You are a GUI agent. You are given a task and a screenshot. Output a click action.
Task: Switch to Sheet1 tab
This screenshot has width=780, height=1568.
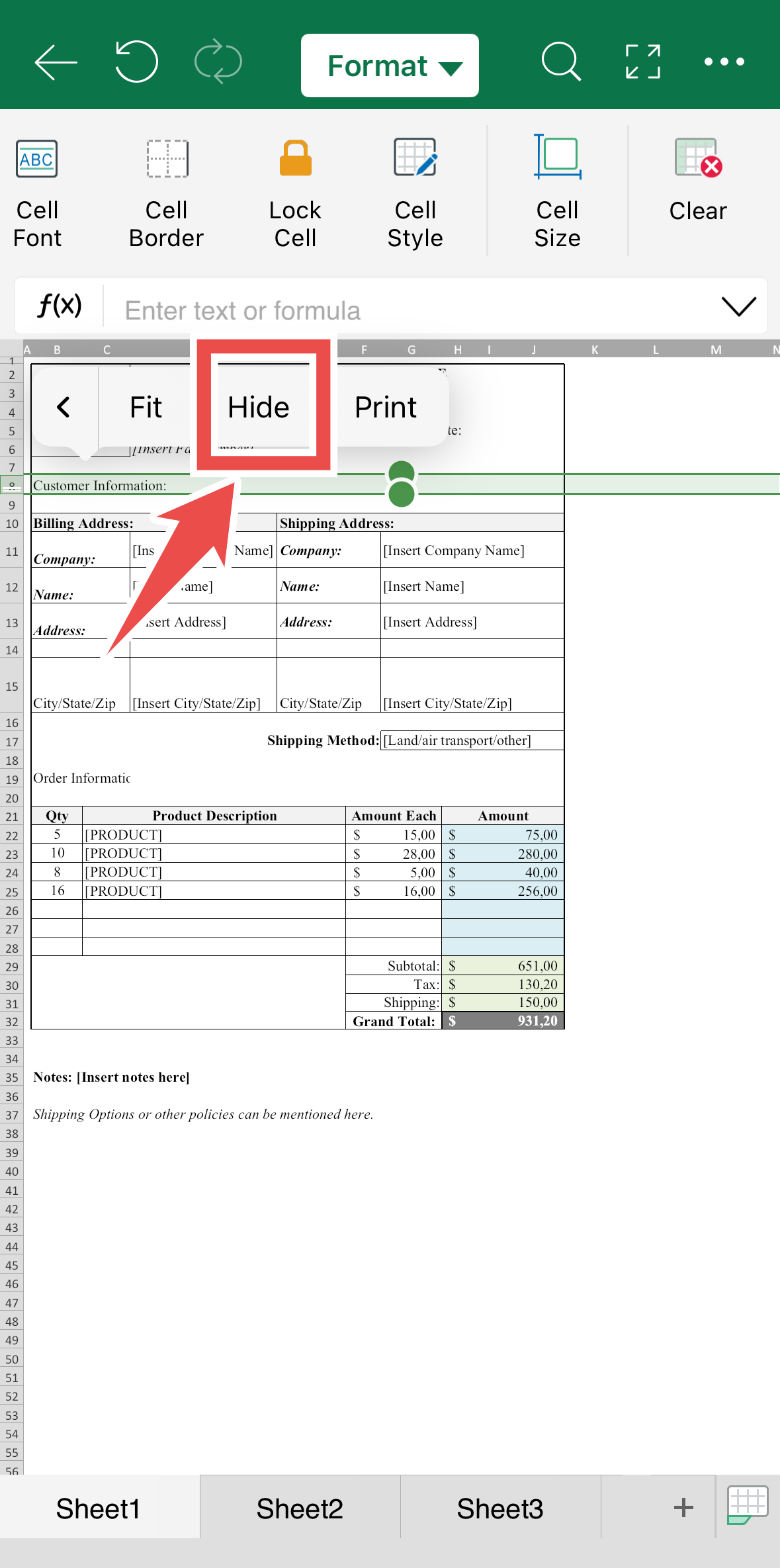pyautogui.click(x=99, y=1509)
